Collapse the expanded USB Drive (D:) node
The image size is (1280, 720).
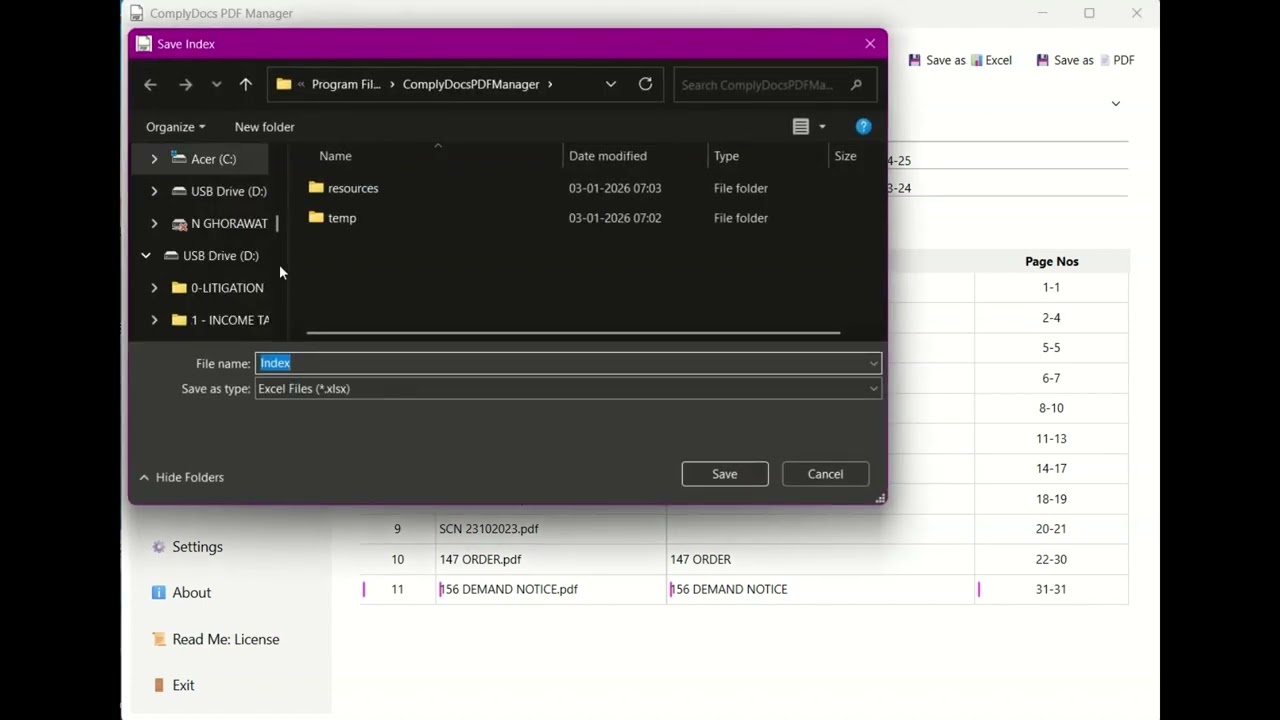coord(146,256)
